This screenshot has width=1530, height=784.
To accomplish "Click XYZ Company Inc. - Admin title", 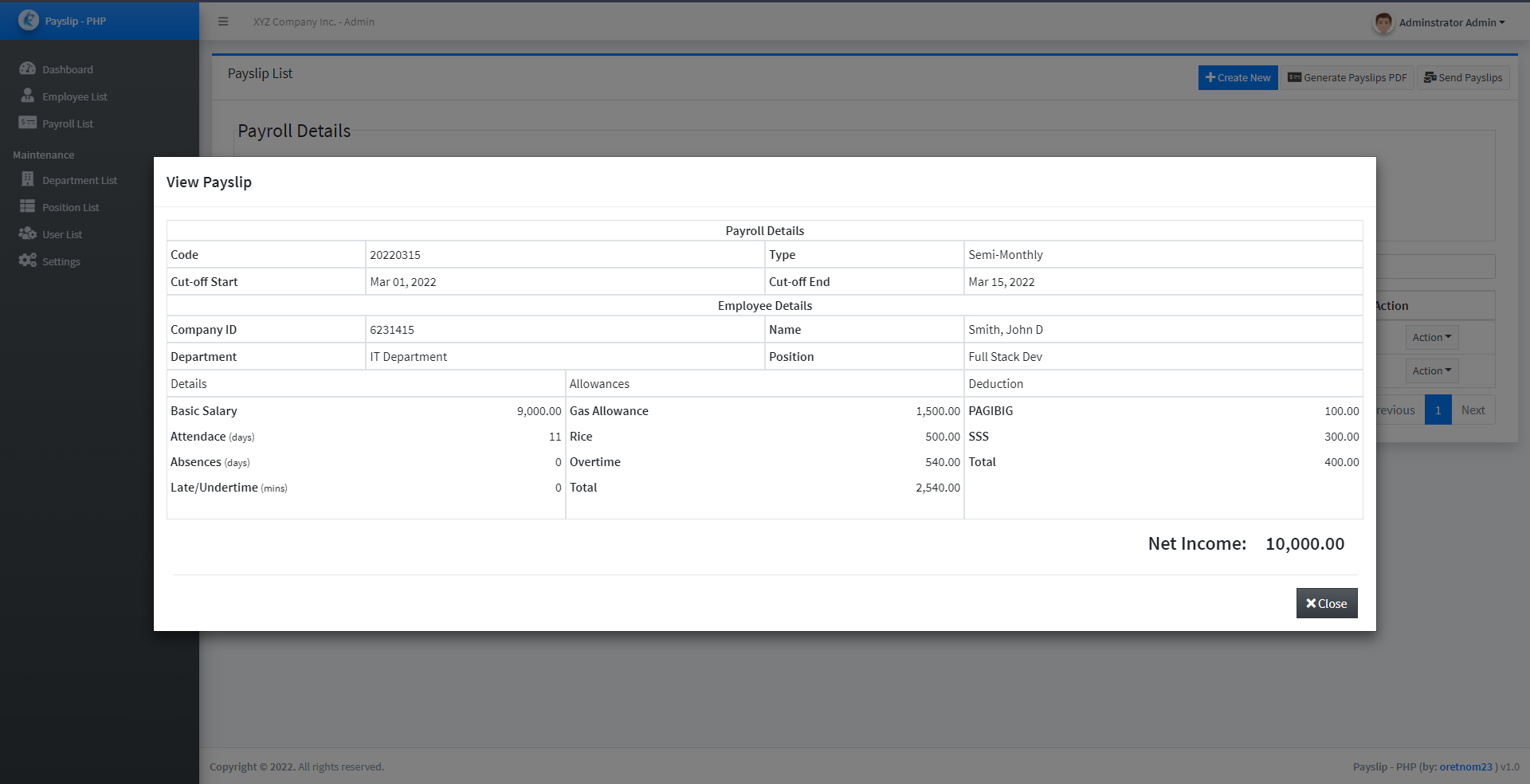I will click(314, 22).
